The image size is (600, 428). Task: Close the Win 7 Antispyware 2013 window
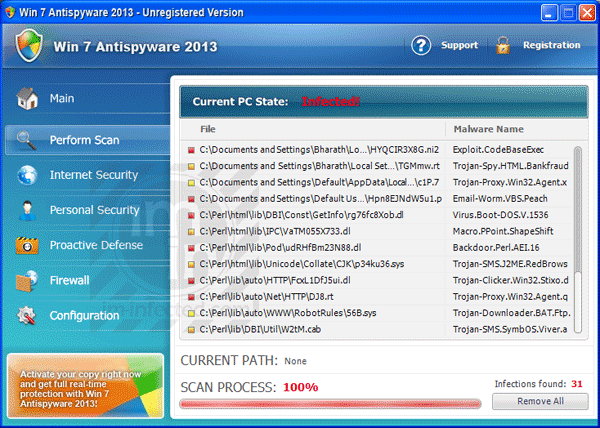587,13
